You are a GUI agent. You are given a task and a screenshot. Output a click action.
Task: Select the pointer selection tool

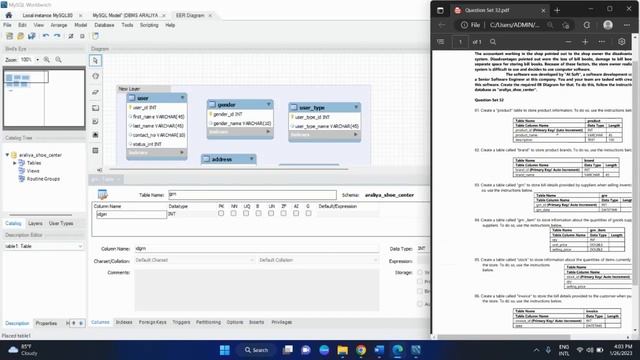coord(96,61)
